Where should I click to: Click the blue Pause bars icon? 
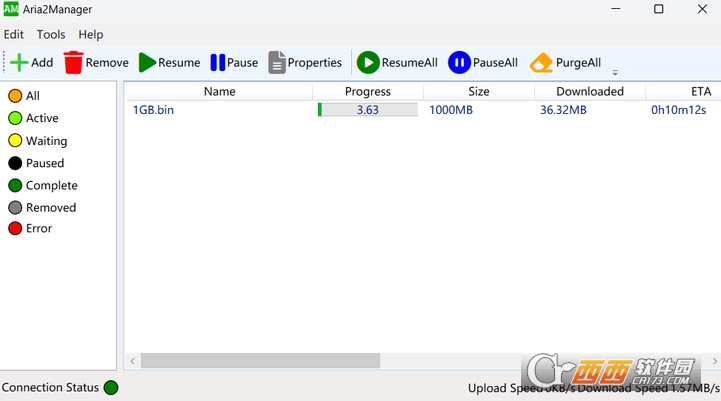(x=217, y=63)
